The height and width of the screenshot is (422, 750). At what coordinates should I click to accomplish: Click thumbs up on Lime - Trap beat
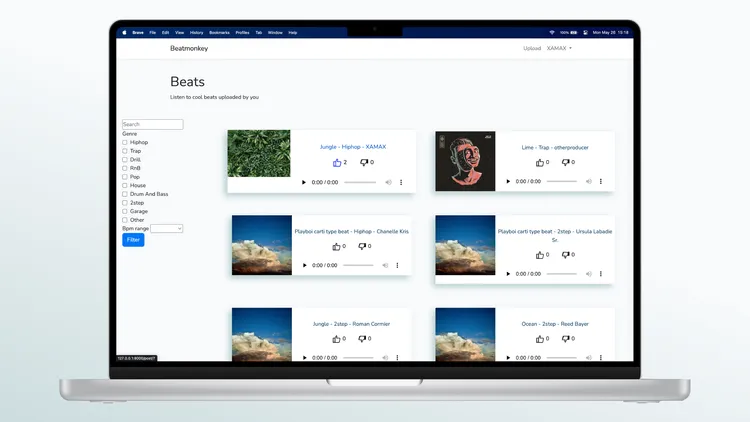[x=541, y=162]
